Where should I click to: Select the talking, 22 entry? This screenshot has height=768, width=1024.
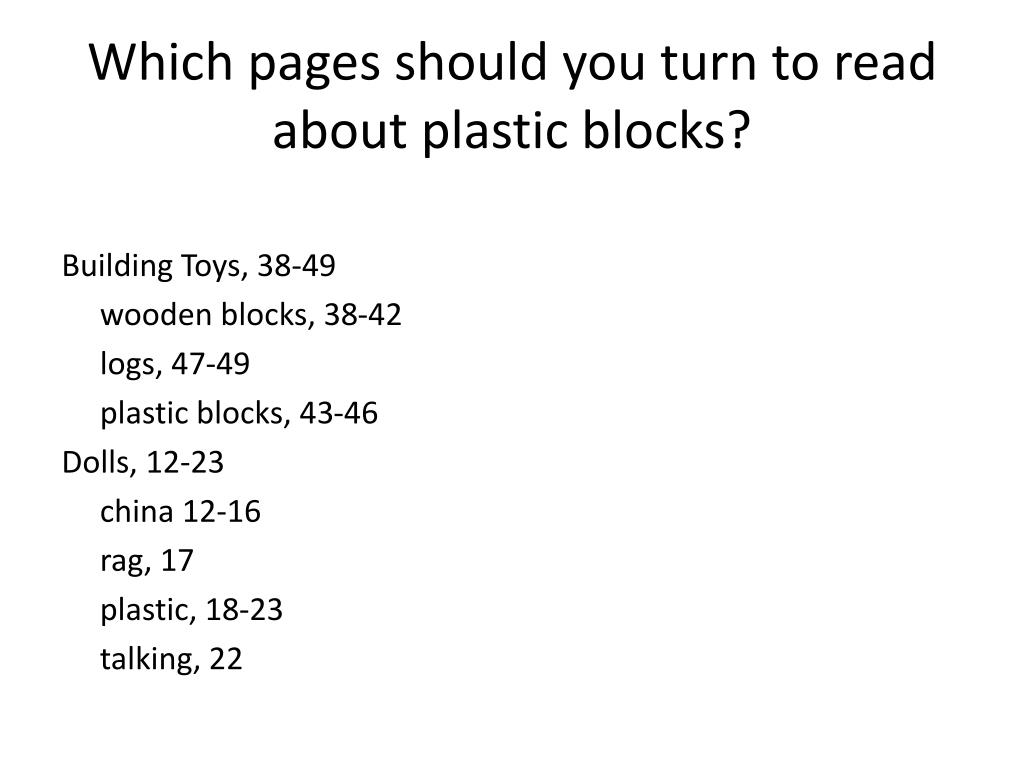pos(171,659)
